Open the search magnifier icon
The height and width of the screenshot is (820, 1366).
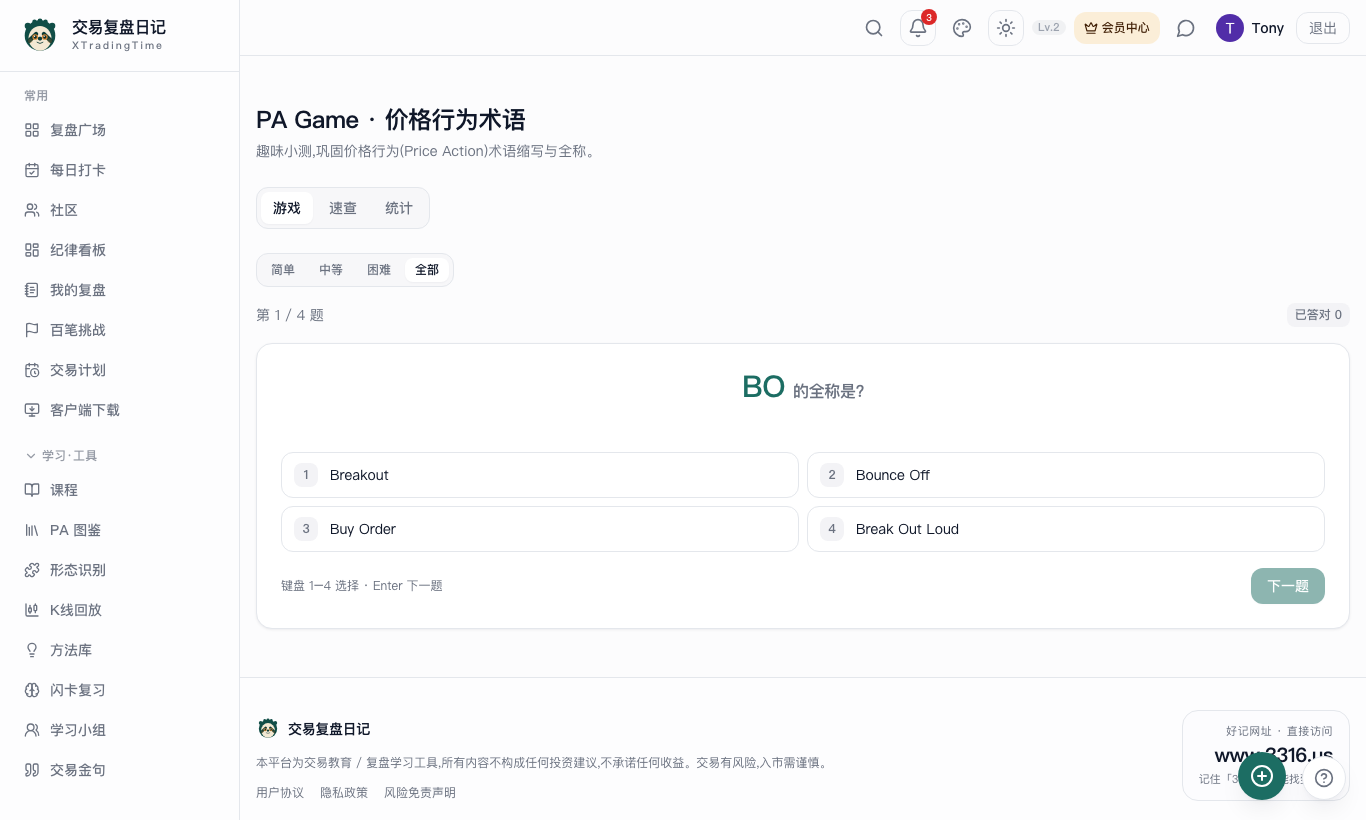click(x=874, y=28)
